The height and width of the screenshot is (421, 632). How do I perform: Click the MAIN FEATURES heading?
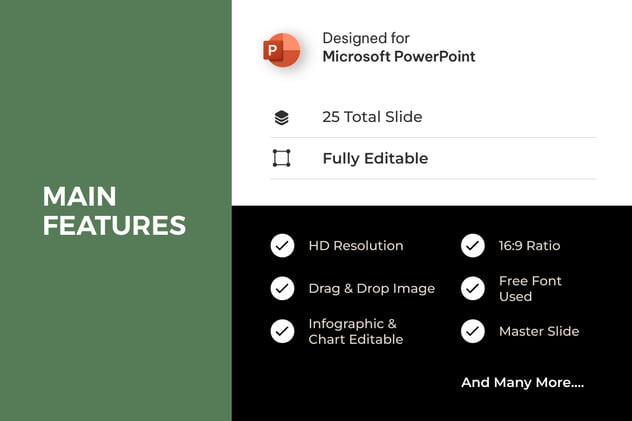pyautogui.click(x=114, y=211)
